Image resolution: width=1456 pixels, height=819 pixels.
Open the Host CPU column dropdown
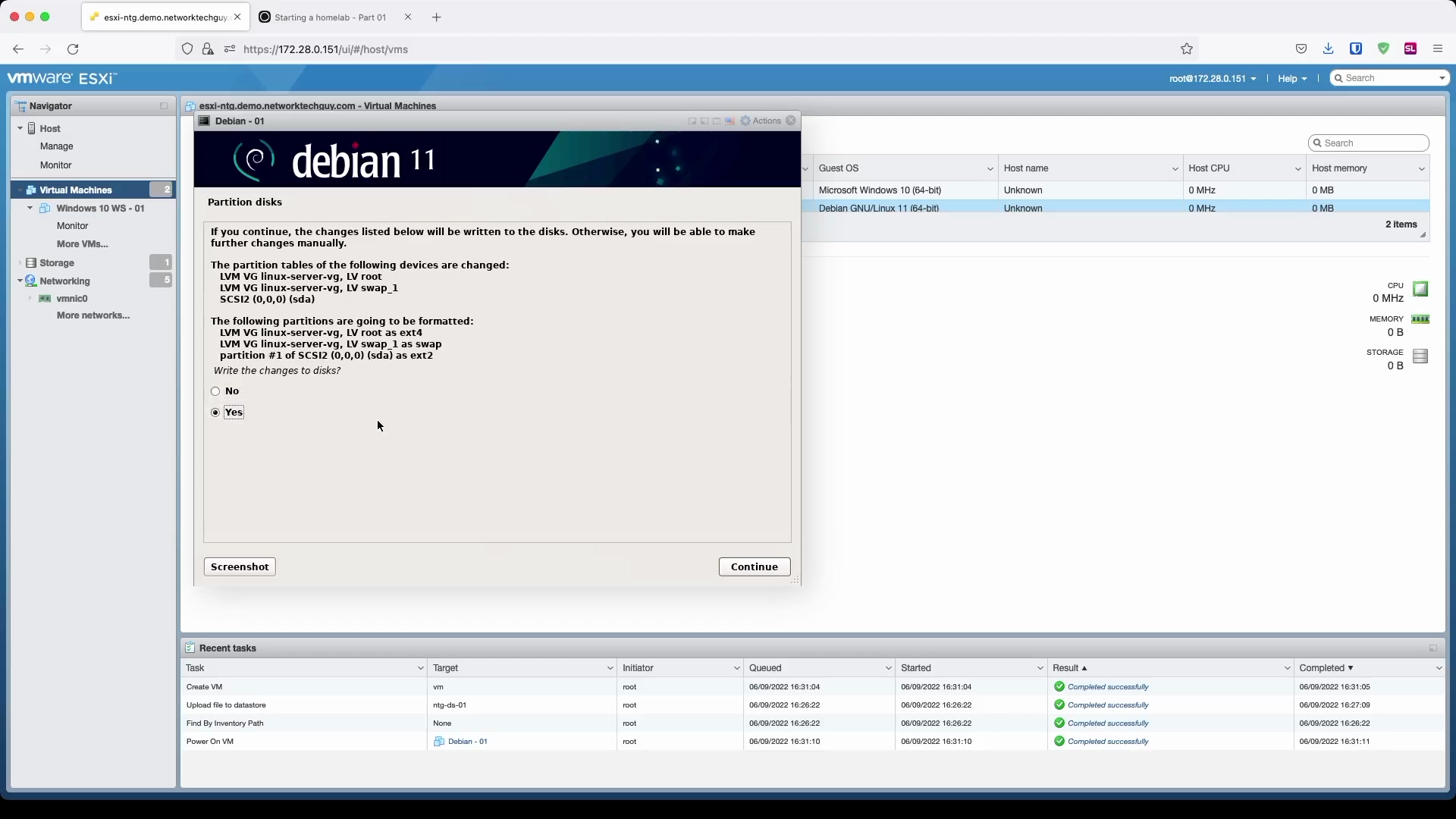pos(1298,169)
